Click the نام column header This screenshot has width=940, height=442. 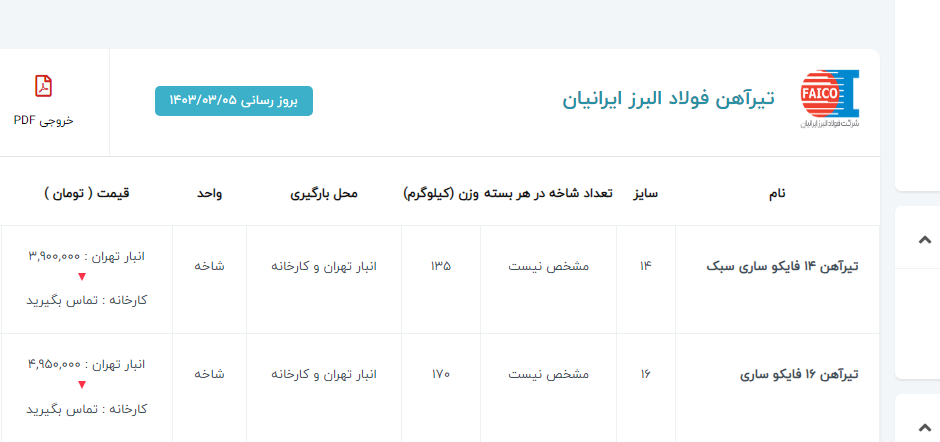pos(776,193)
